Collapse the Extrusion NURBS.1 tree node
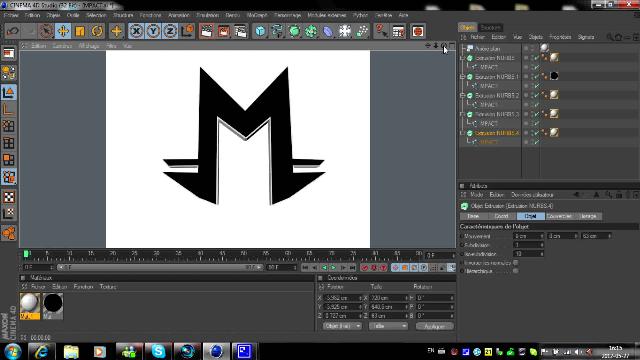 tap(462, 77)
